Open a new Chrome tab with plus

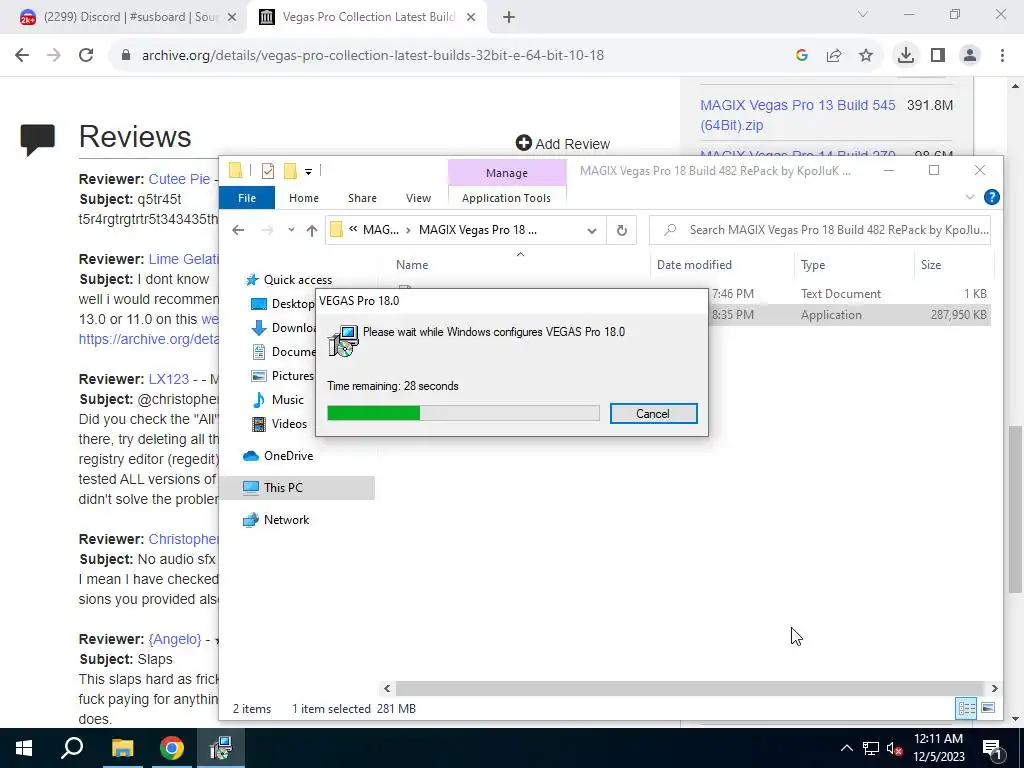509,18
